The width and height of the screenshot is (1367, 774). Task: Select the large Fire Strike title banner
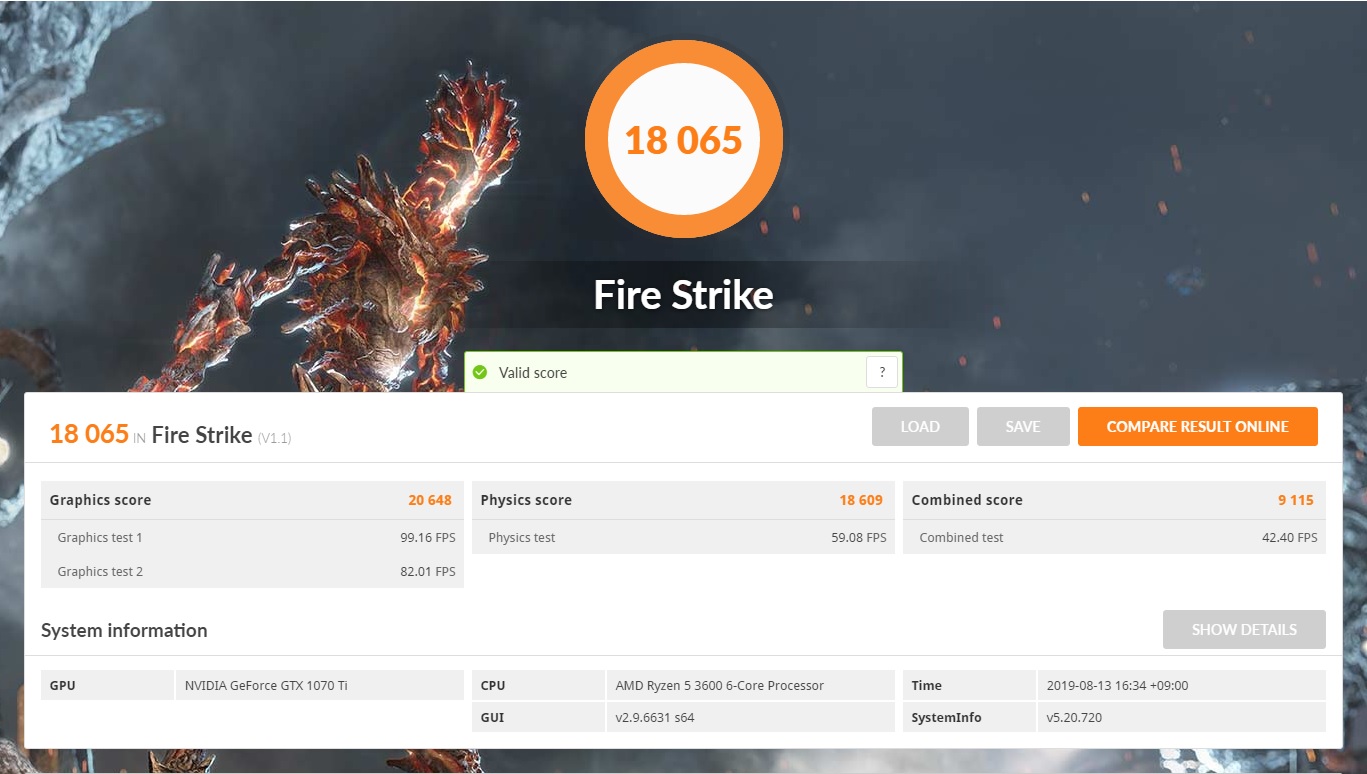[683, 295]
